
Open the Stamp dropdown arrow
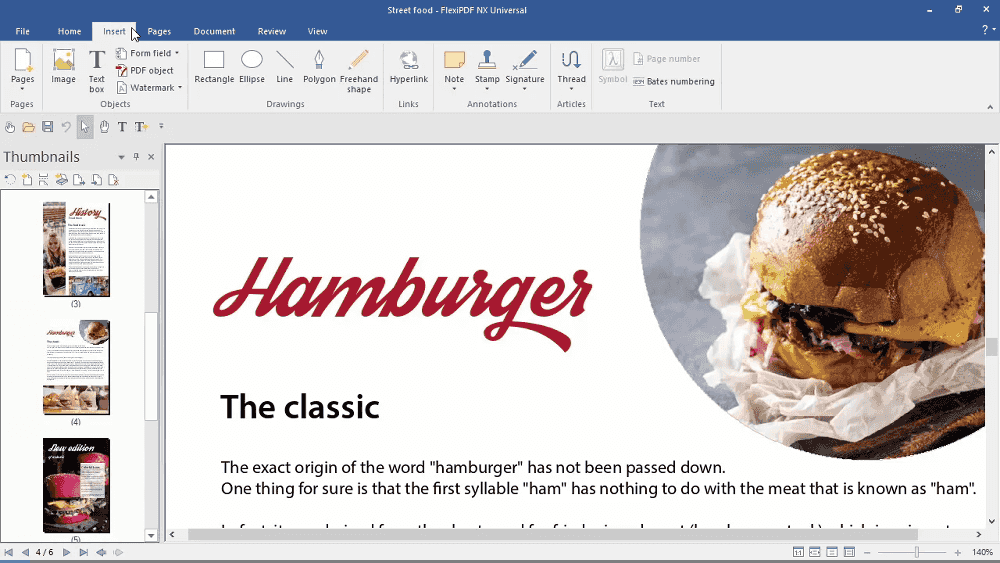coord(487,89)
